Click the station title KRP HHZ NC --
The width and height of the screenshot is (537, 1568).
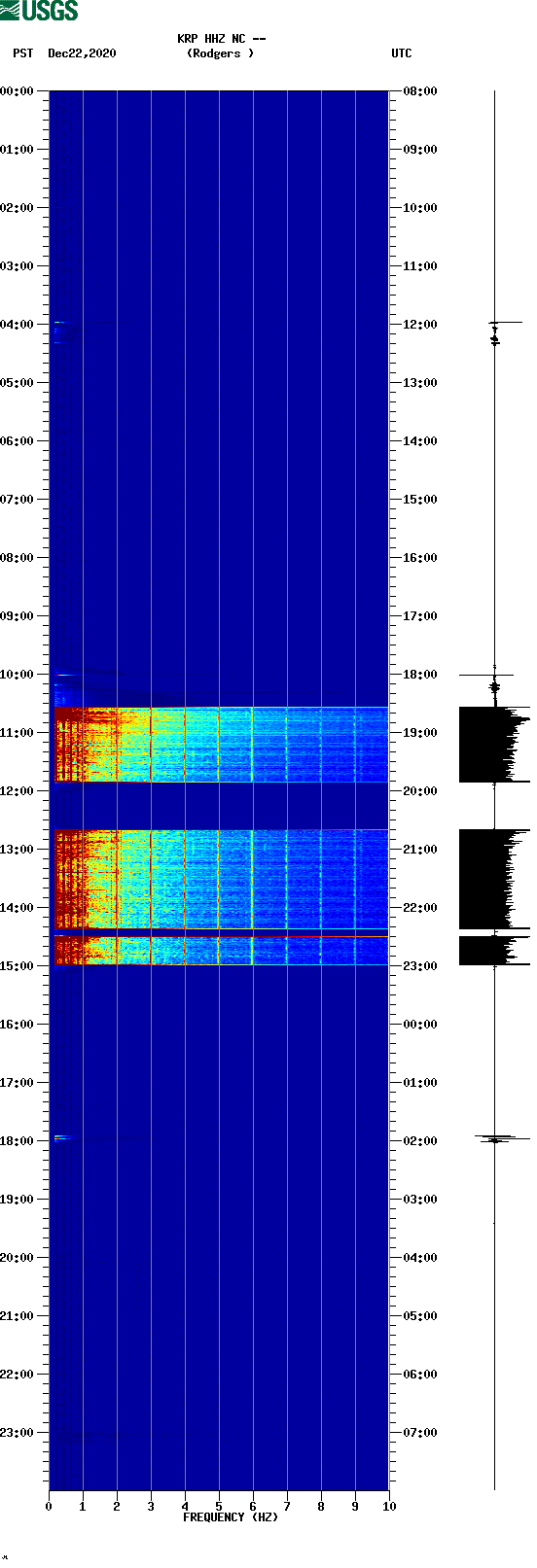(x=221, y=39)
